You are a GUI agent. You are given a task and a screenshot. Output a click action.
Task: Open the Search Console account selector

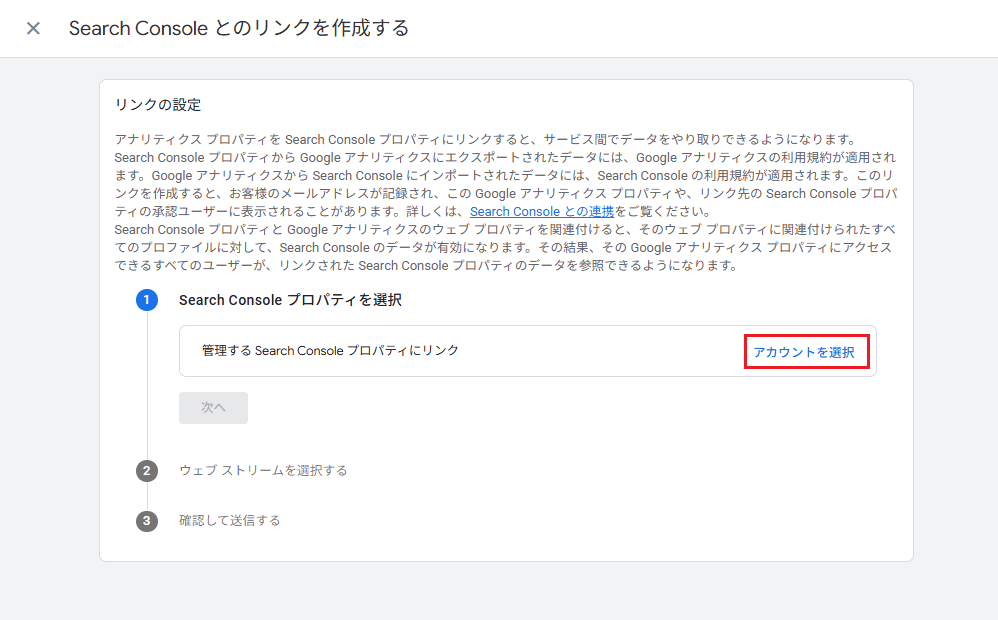[806, 351]
